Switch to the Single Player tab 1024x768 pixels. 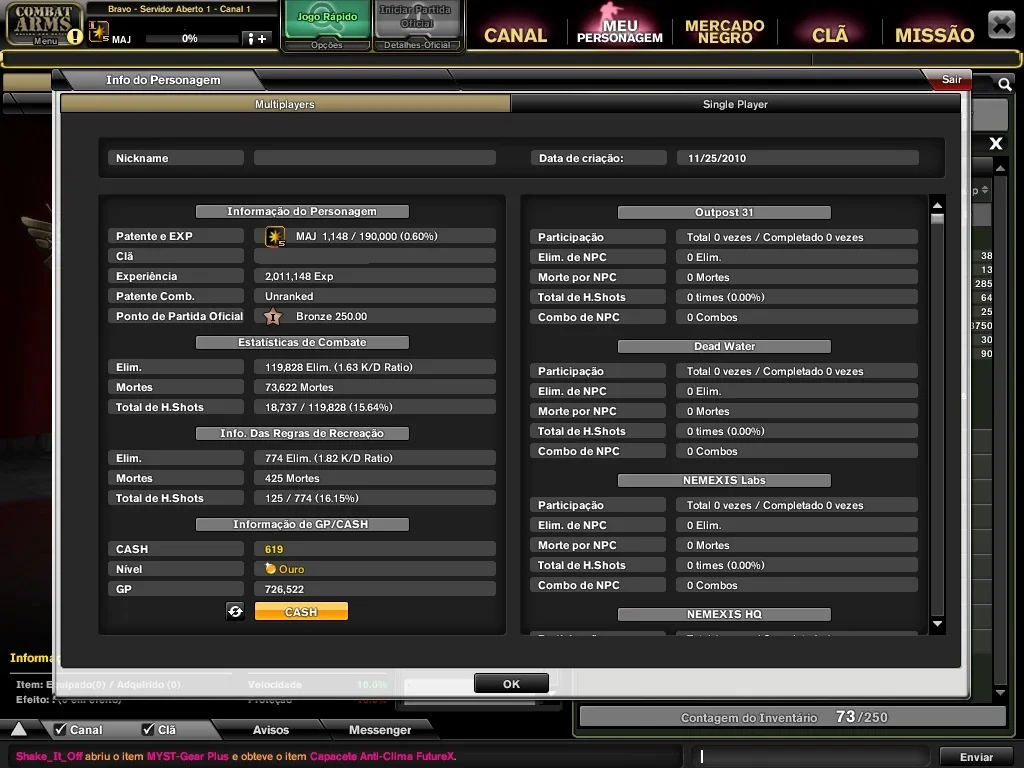tap(735, 104)
